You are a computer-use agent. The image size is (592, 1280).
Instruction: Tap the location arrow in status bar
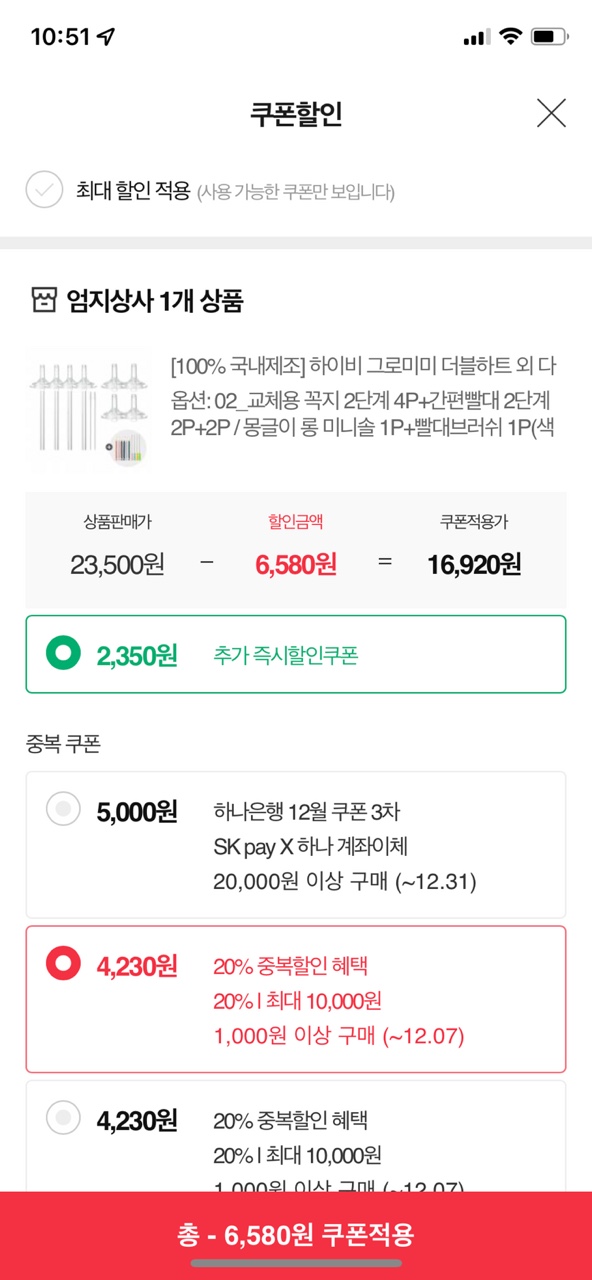coord(106,37)
